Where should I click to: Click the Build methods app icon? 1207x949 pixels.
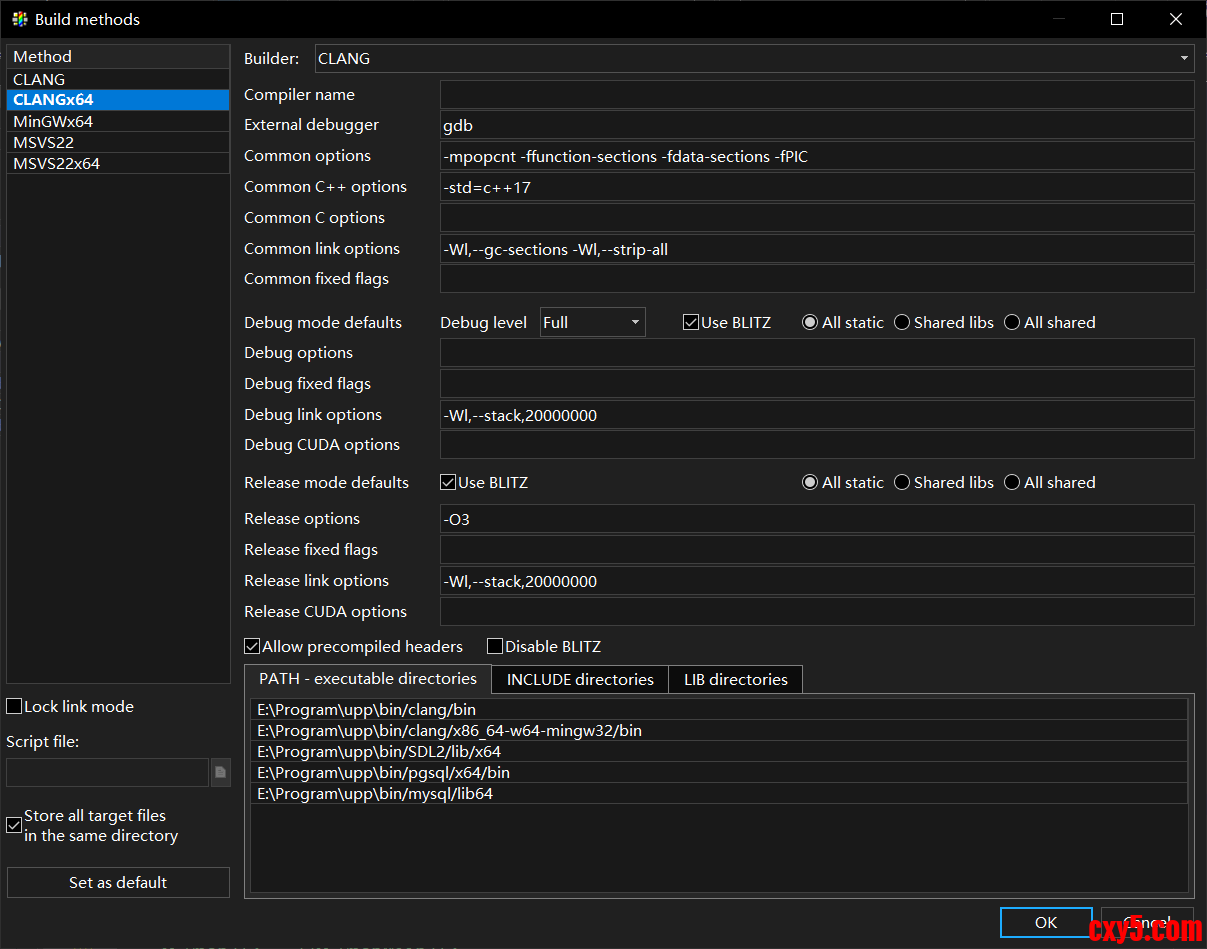19,19
